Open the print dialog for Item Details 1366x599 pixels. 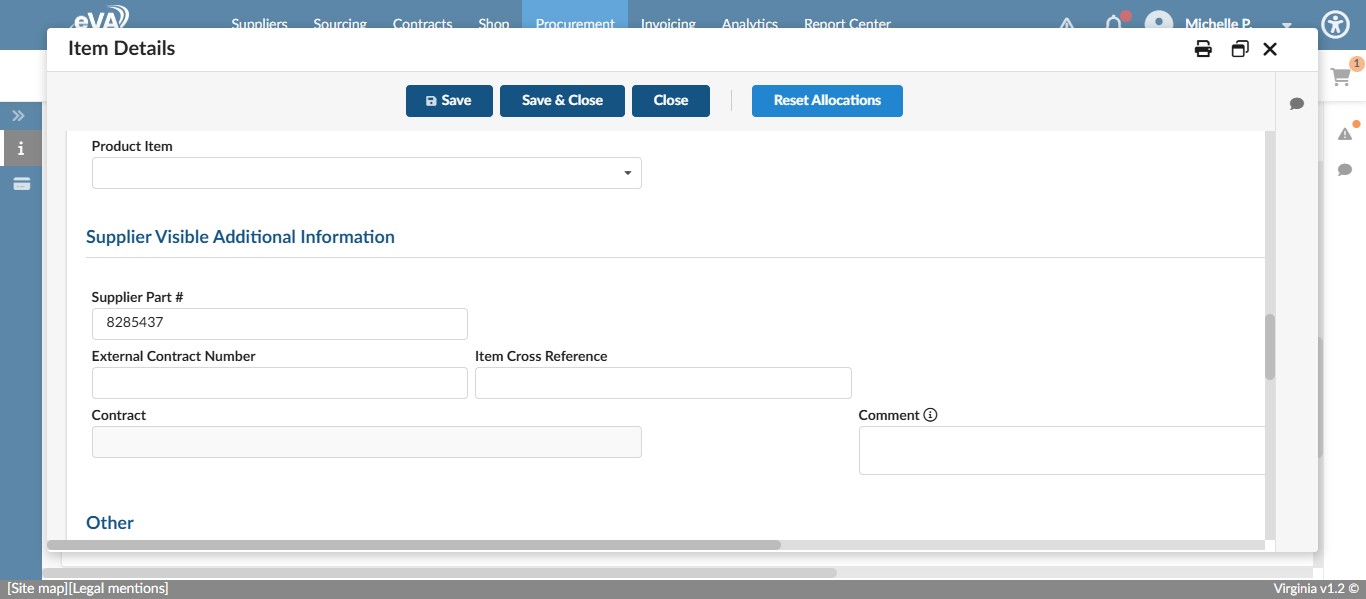point(1203,48)
